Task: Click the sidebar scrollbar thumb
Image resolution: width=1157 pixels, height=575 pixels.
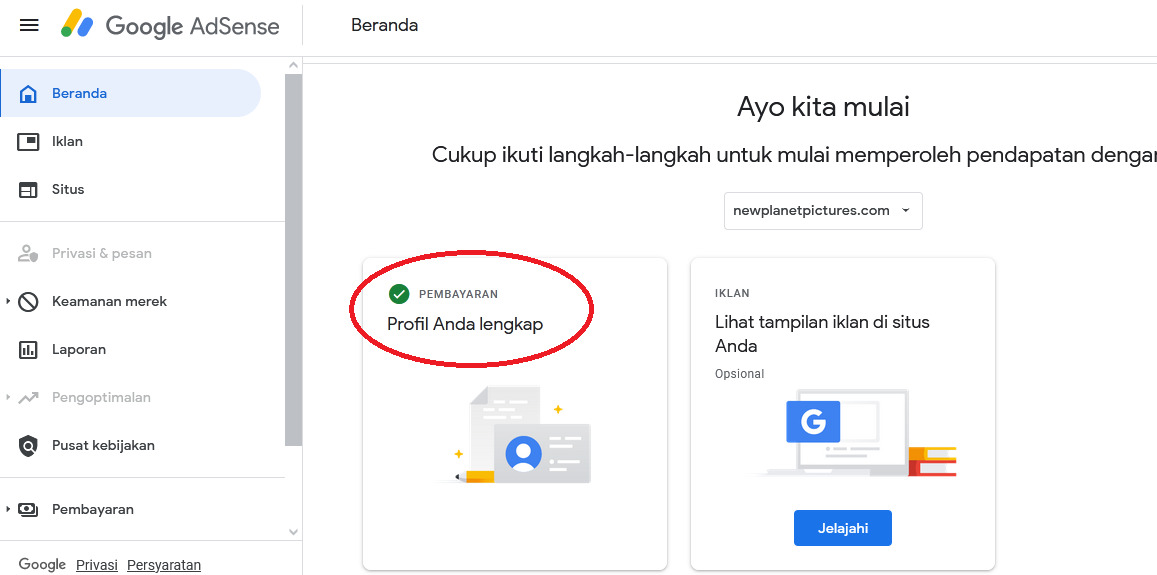Action: pyautogui.click(x=293, y=260)
